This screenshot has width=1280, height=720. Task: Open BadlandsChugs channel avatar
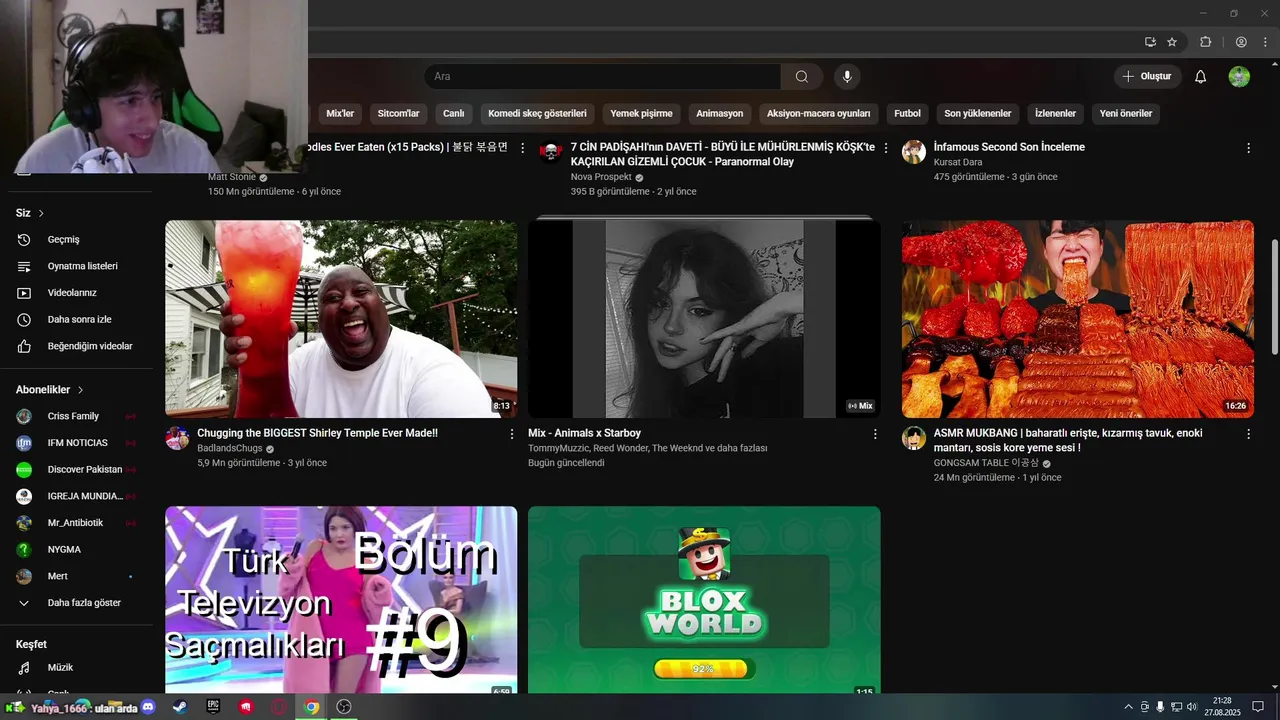tap(177, 438)
